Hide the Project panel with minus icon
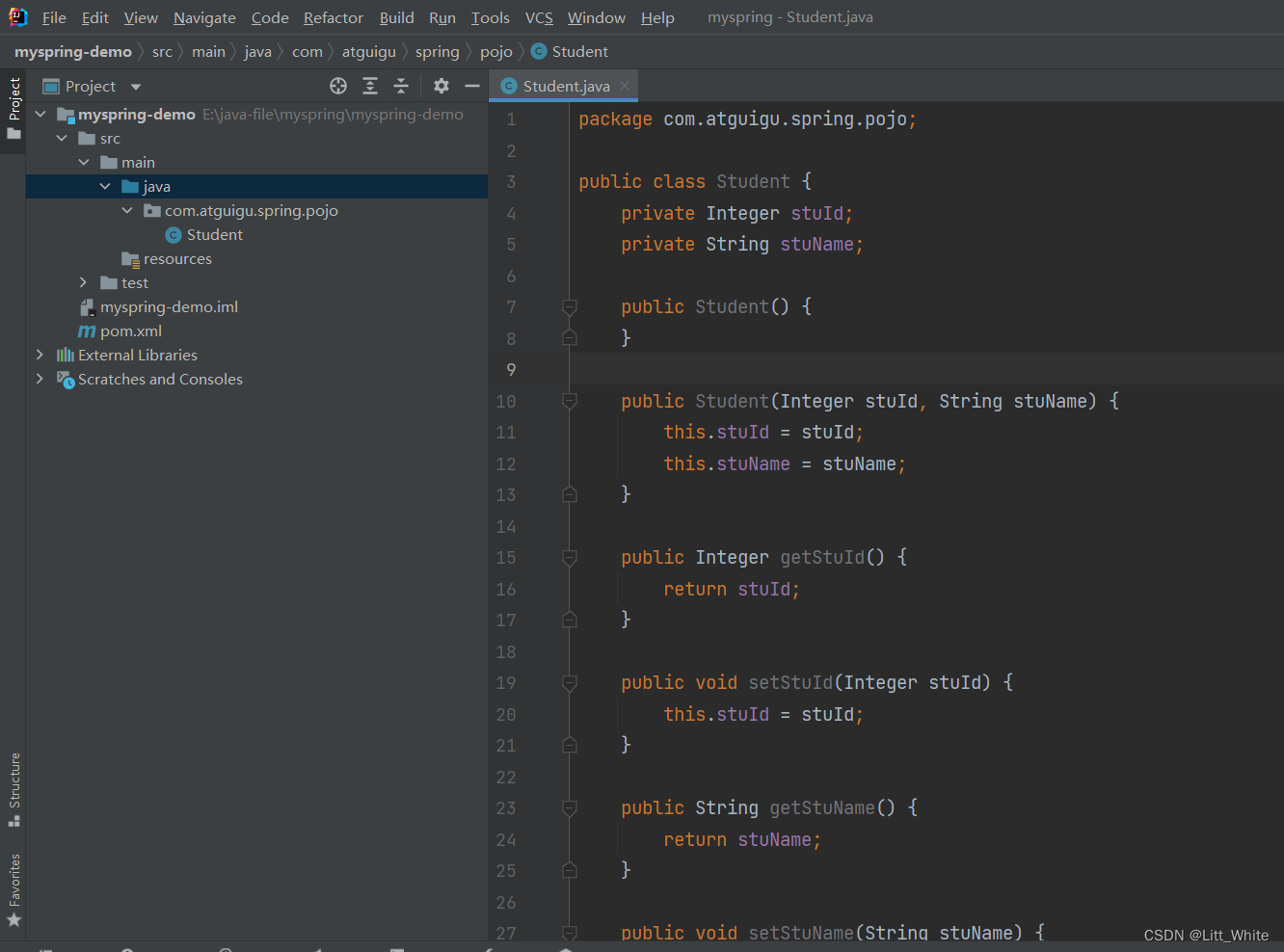 tap(471, 87)
